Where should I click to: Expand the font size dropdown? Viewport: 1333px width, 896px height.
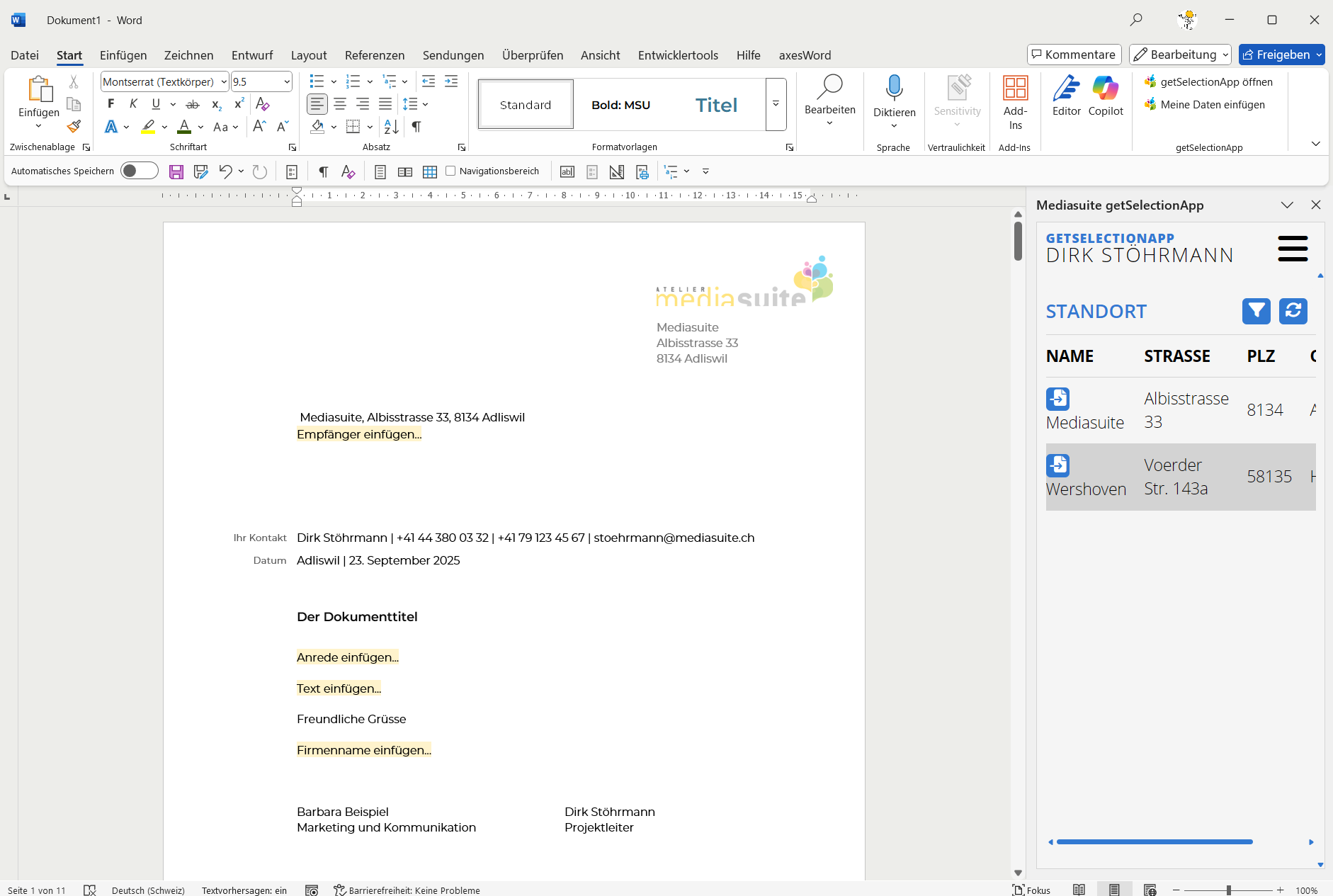[x=287, y=82]
